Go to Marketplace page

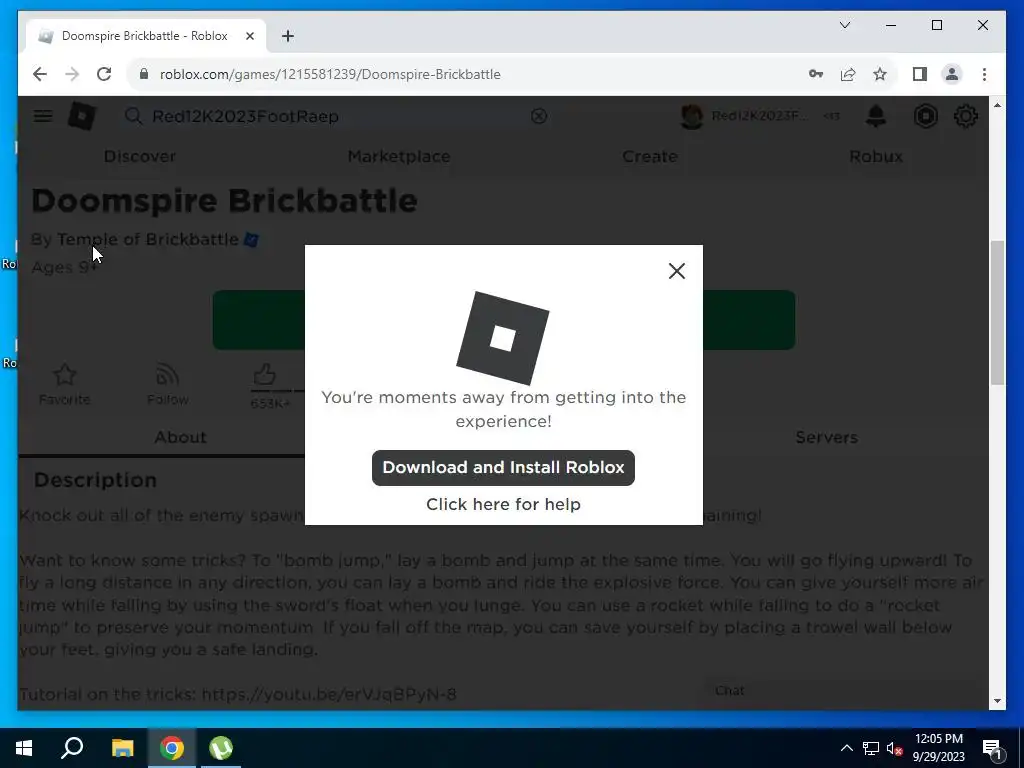[399, 156]
